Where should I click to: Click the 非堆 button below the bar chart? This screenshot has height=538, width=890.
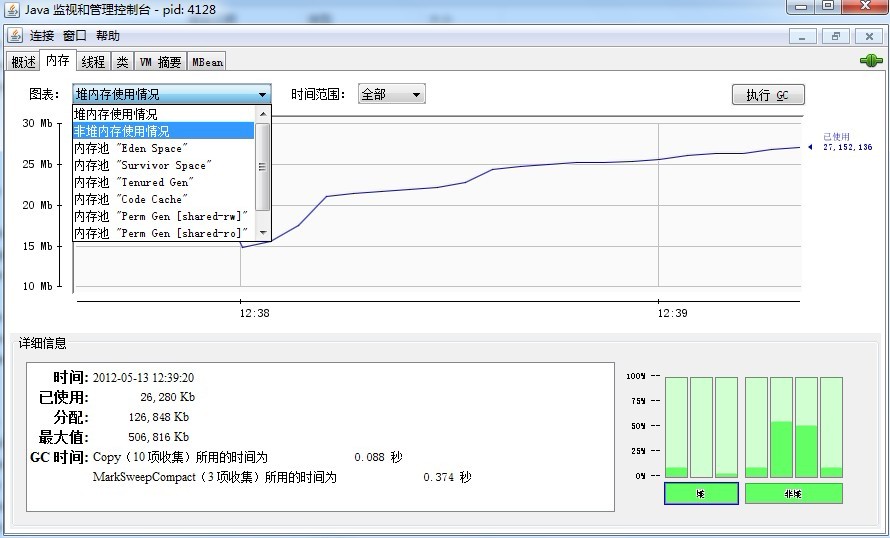point(794,494)
